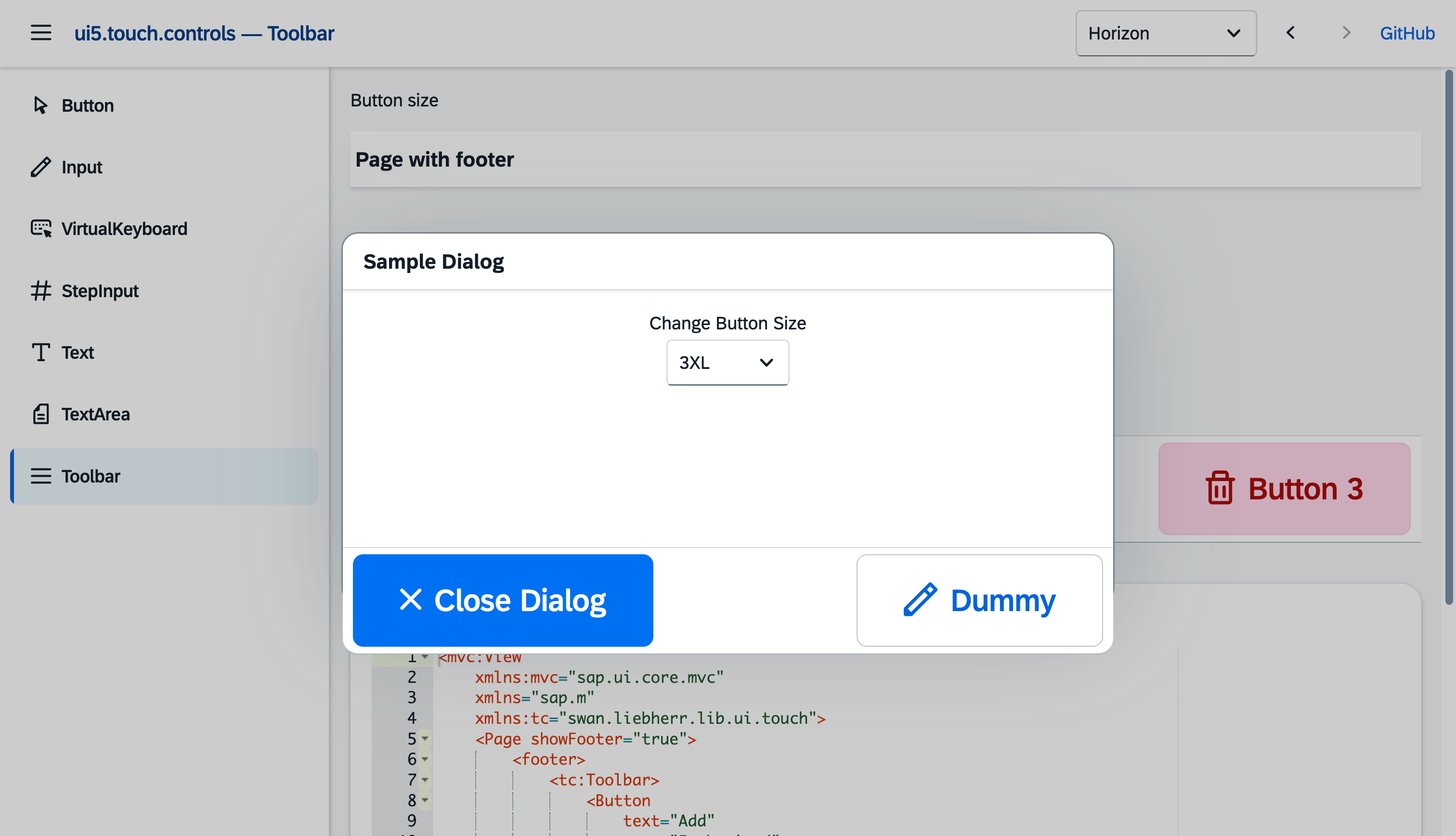
Task: Open the GitHub link
Action: pyautogui.click(x=1406, y=33)
